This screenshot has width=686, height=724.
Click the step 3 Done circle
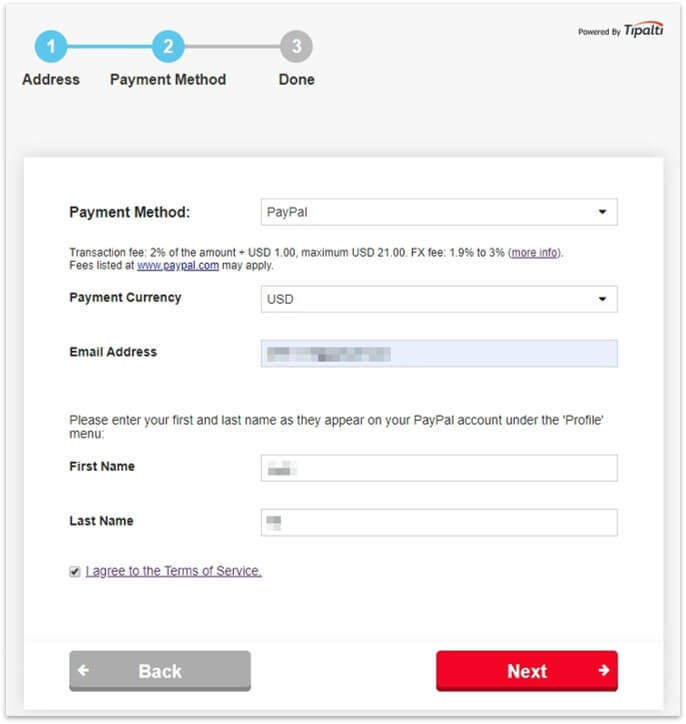[296, 46]
